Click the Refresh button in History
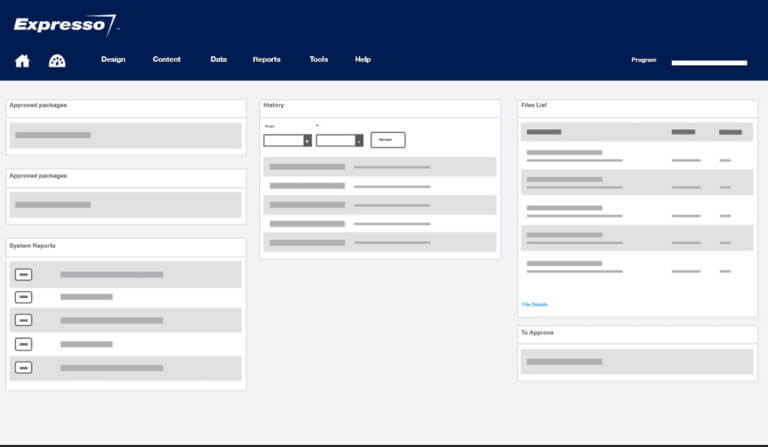The width and height of the screenshot is (768, 447). pyautogui.click(x=387, y=140)
